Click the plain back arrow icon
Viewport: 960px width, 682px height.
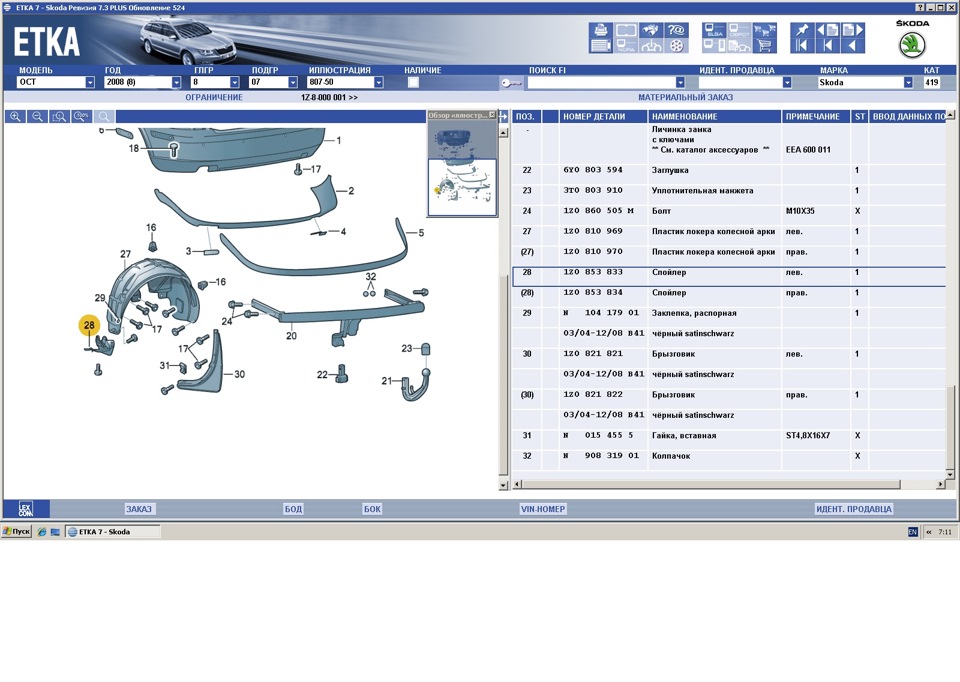coord(853,45)
